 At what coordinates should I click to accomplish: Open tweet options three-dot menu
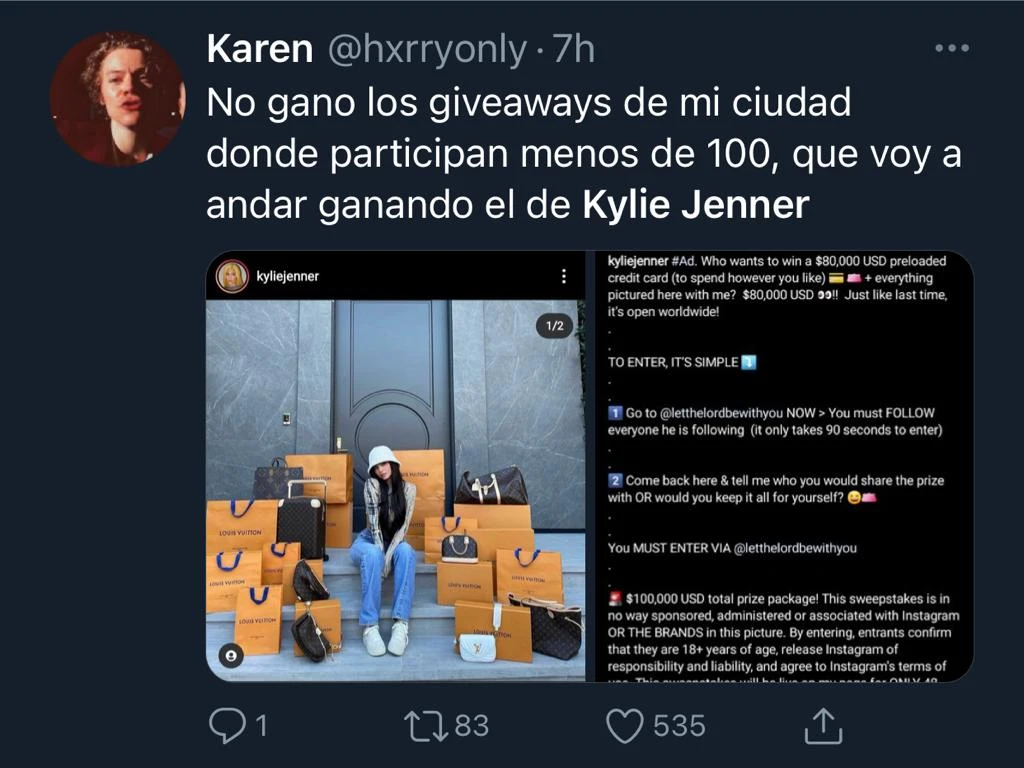click(952, 48)
